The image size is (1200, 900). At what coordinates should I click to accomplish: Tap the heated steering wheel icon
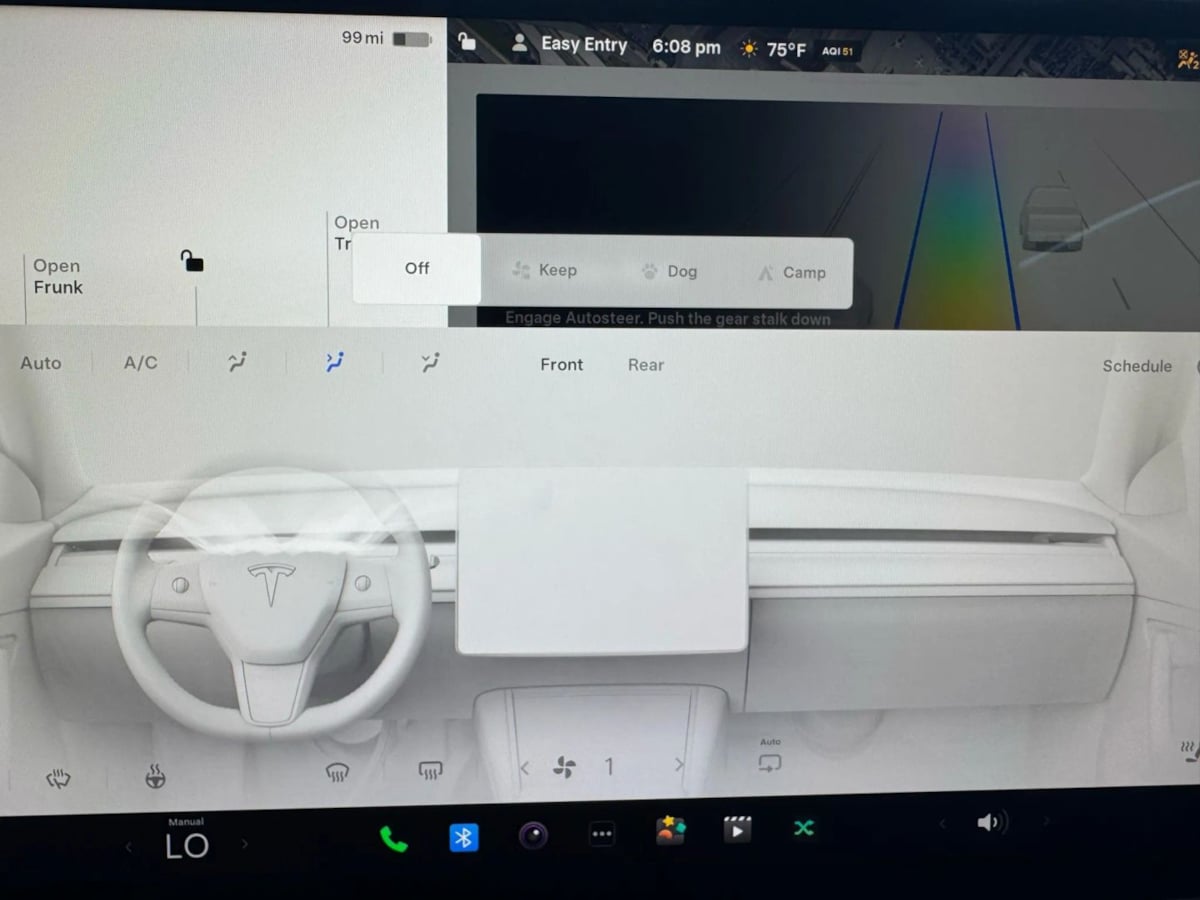coord(155,776)
